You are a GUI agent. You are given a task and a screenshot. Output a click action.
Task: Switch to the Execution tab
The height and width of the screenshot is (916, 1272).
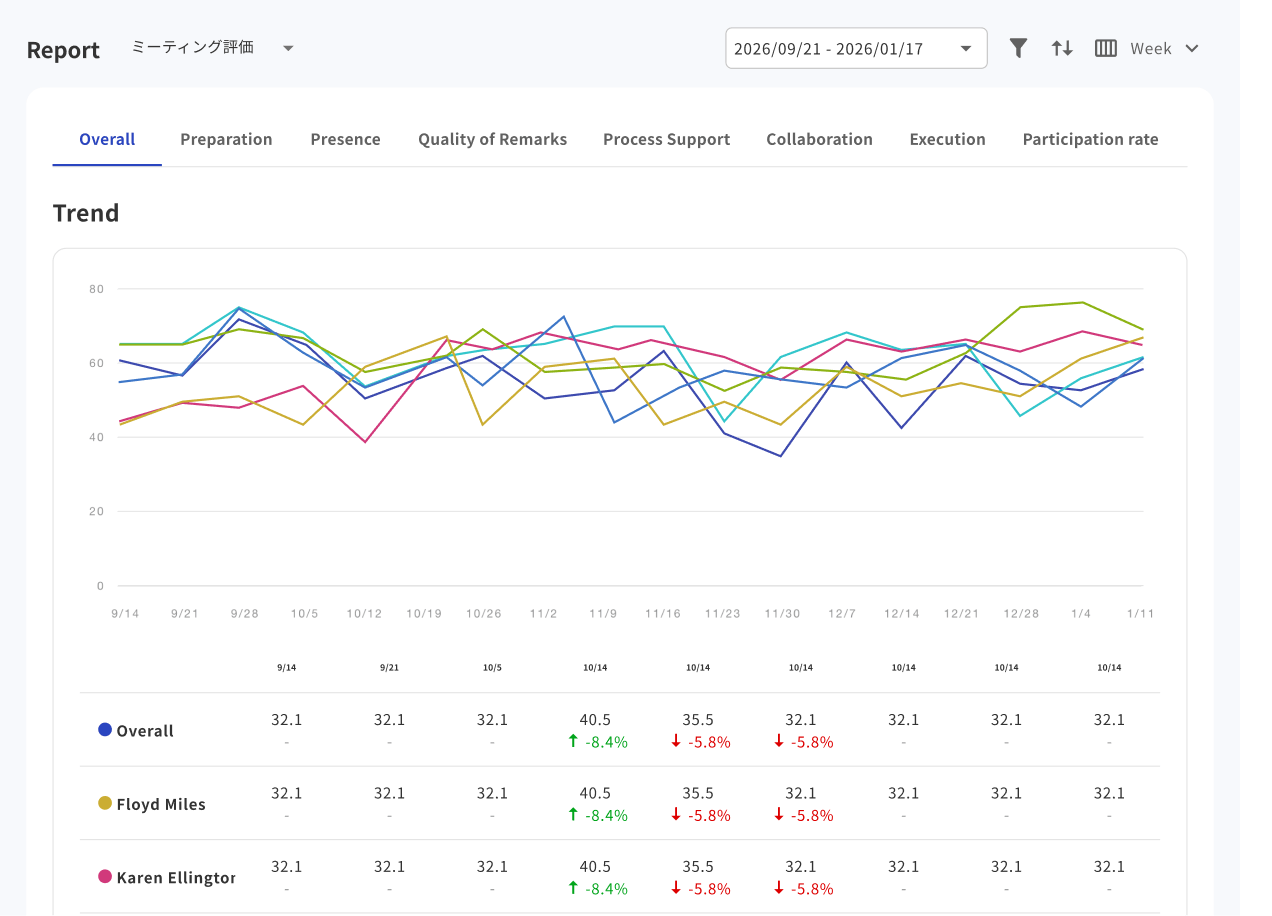click(x=947, y=139)
